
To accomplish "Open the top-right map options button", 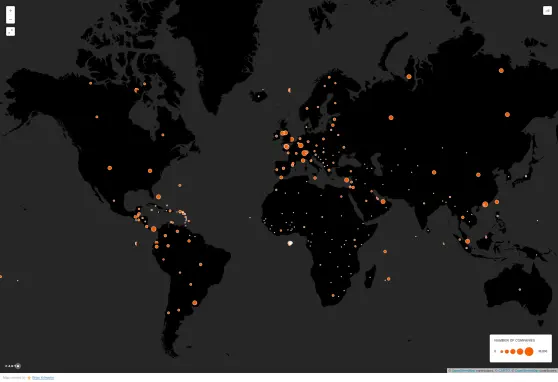I will 547,11.
